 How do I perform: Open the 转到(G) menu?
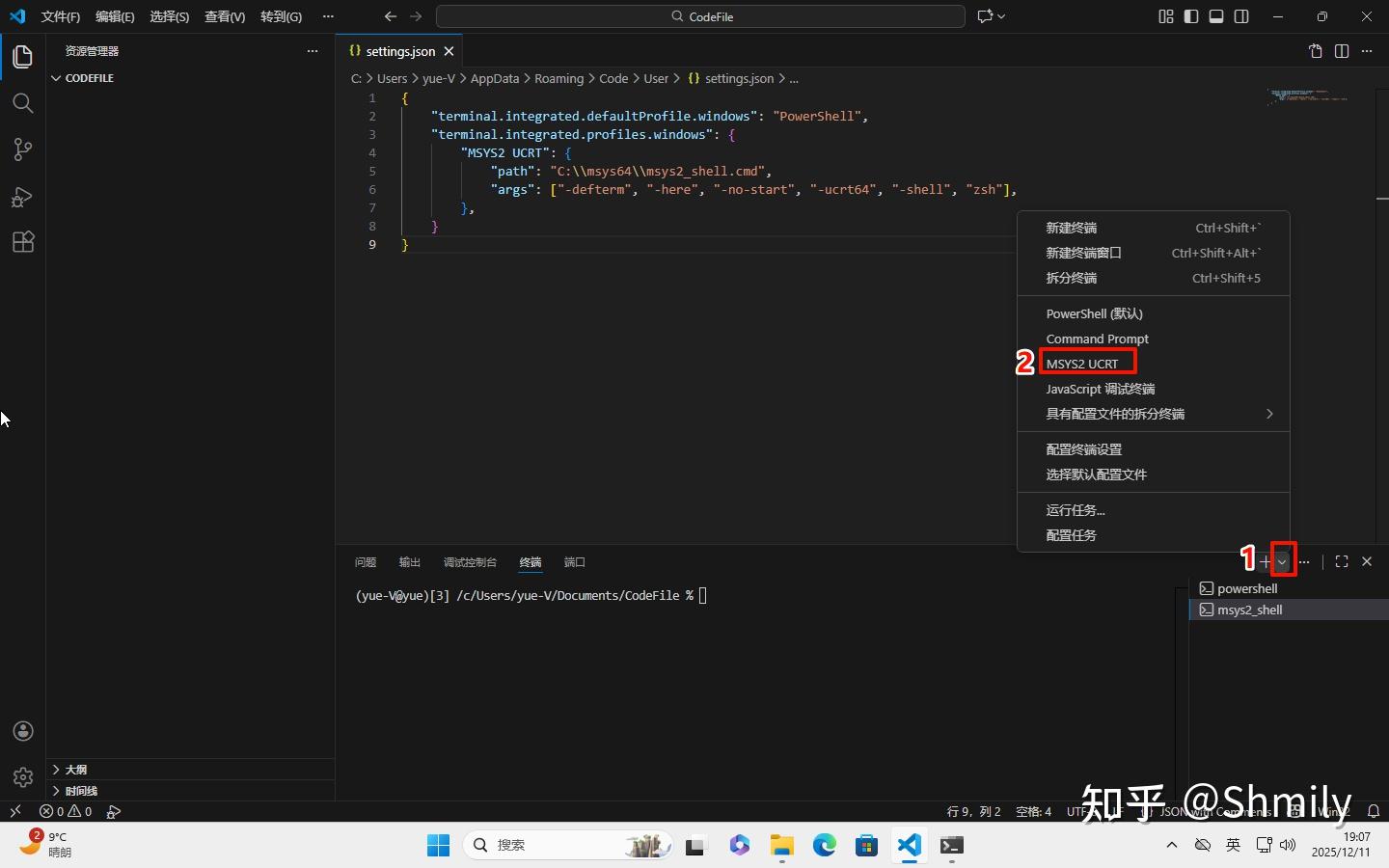coord(281,16)
